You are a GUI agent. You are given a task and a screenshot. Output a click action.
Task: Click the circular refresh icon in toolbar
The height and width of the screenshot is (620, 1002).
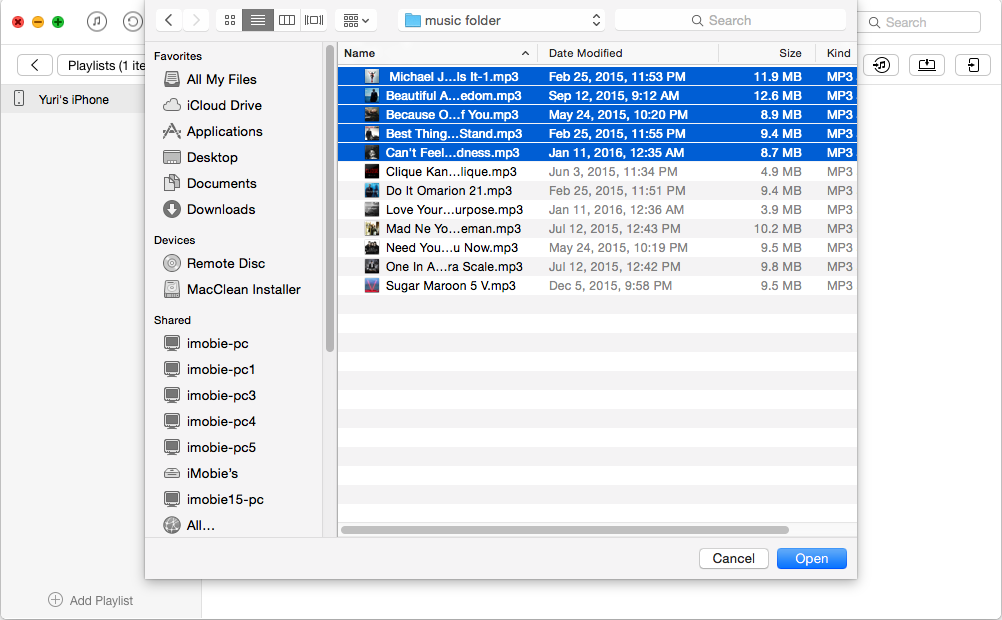click(132, 21)
